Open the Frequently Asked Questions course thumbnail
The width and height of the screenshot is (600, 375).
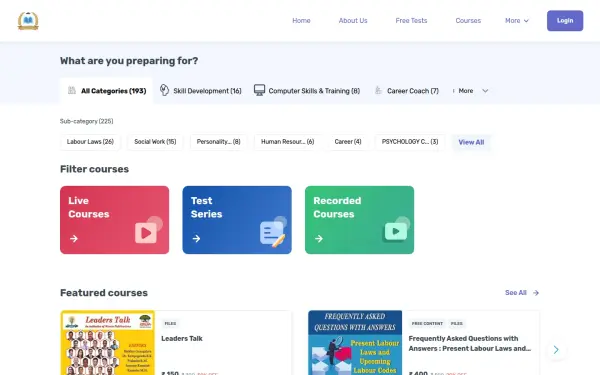355,343
